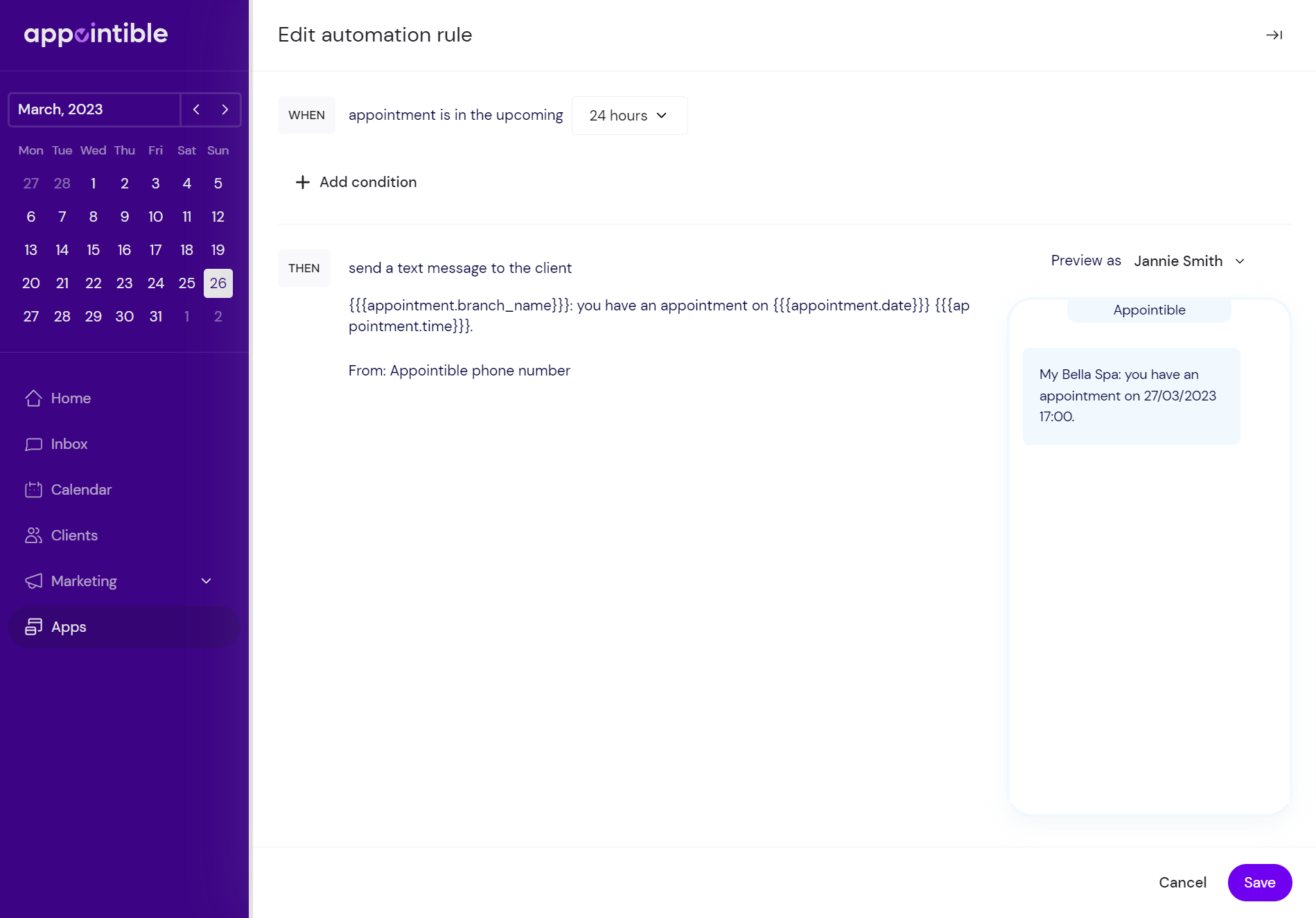Select March 26 on the mini calendar
The image size is (1316, 918).
click(218, 283)
